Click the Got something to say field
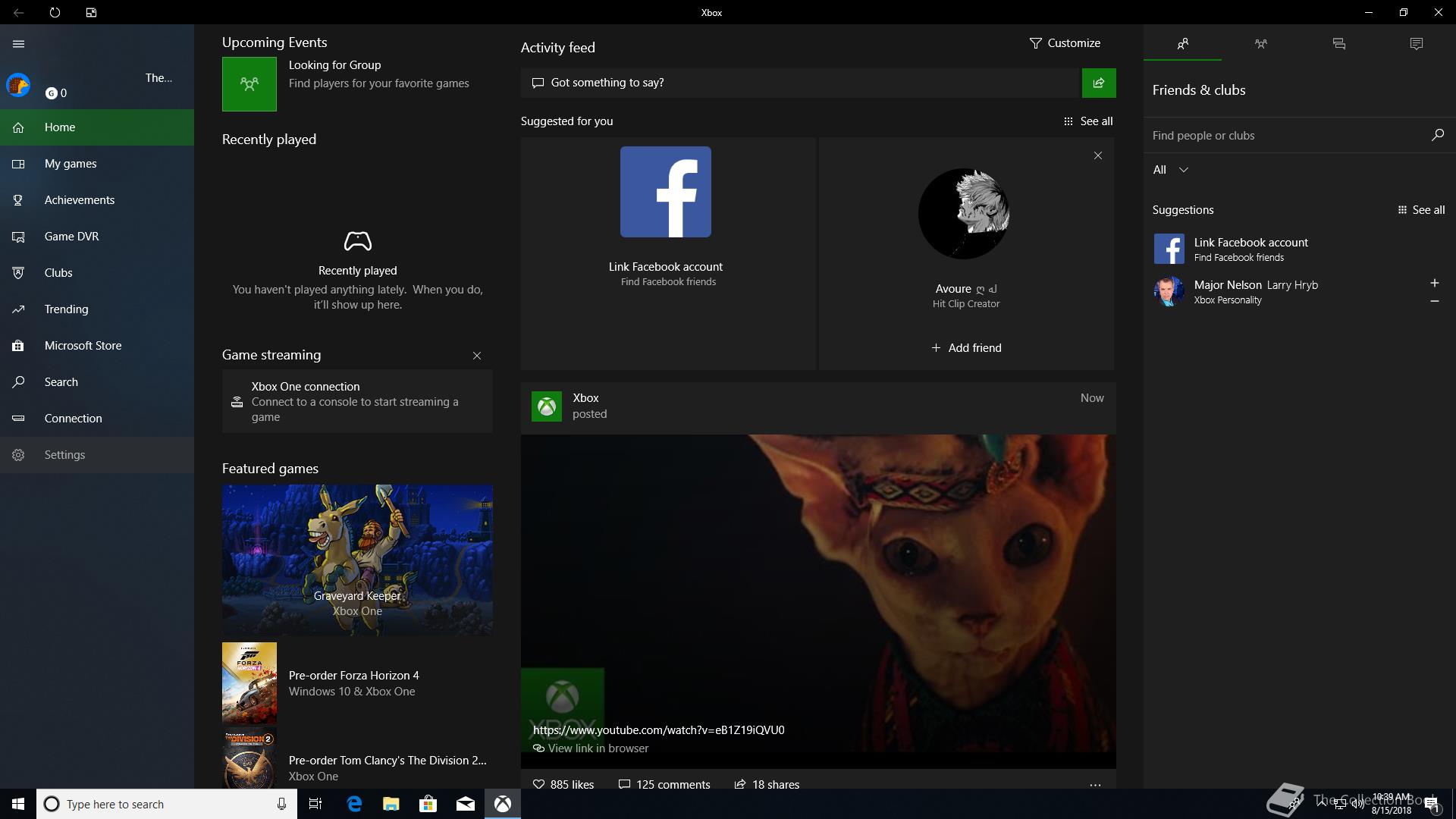The image size is (1456, 819). (800, 83)
